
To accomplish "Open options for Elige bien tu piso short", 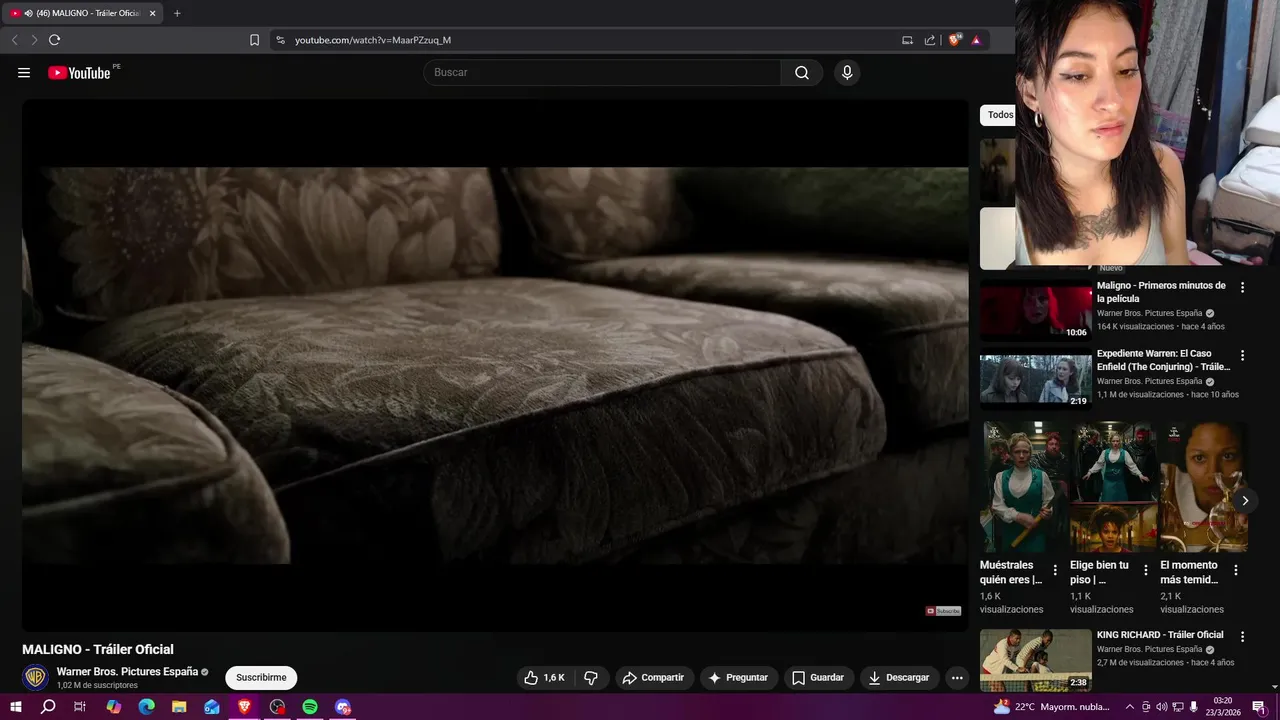I will (1146, 570).
